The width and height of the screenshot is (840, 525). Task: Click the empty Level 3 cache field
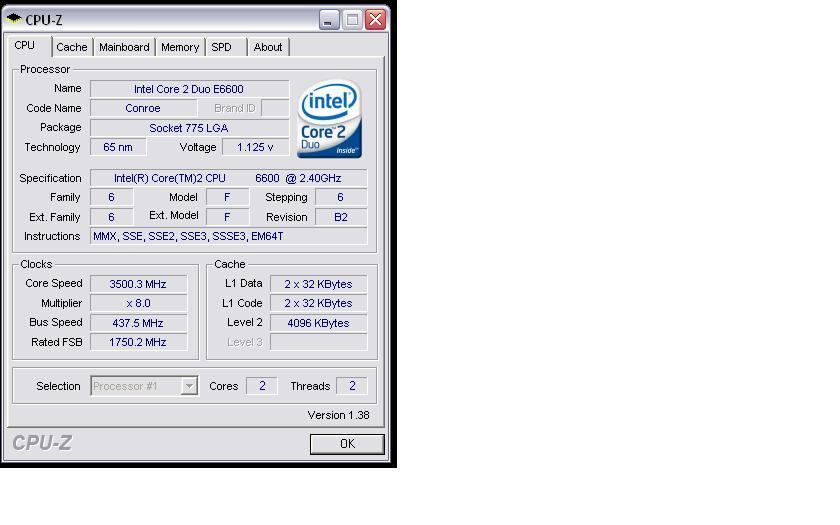[319, 342]
